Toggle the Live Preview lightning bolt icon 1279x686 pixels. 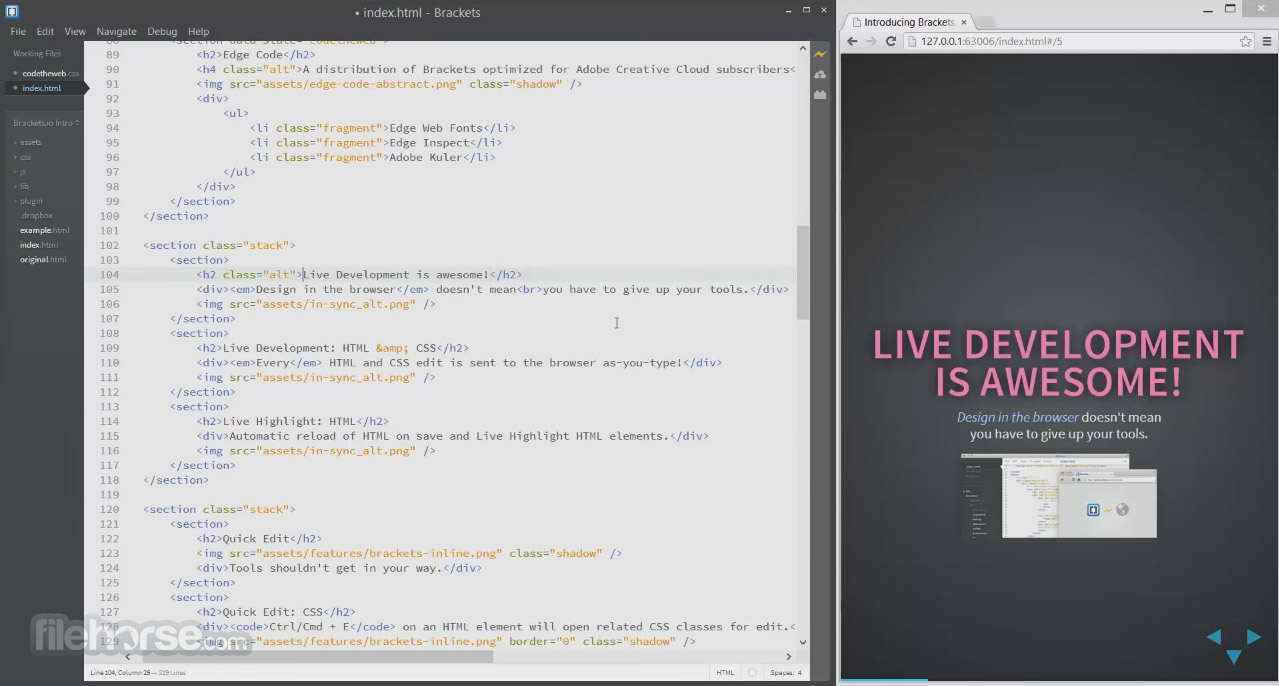pyautogui.click(x=820, y=54)
